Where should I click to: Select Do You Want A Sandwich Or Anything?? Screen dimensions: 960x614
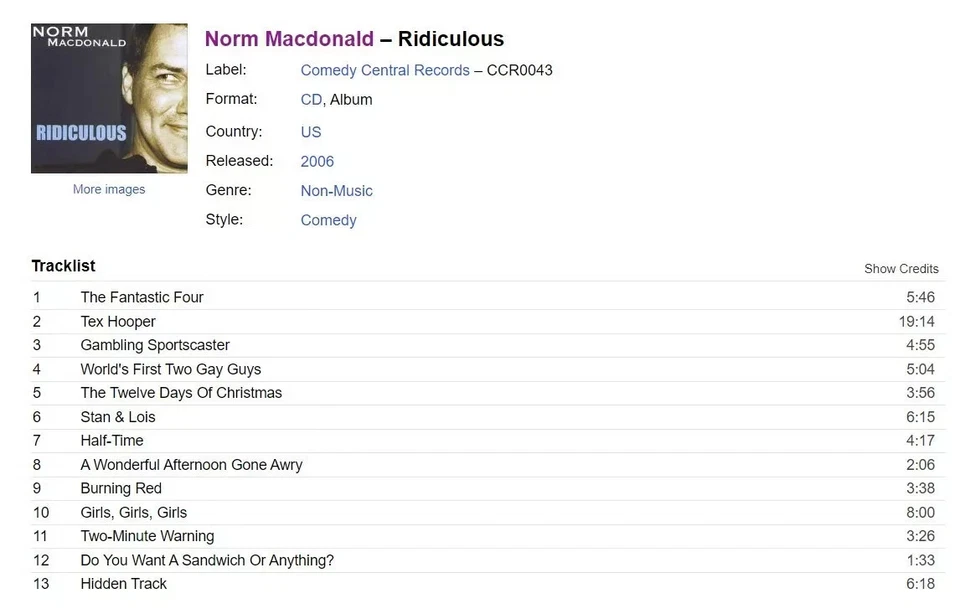point(207,560)
